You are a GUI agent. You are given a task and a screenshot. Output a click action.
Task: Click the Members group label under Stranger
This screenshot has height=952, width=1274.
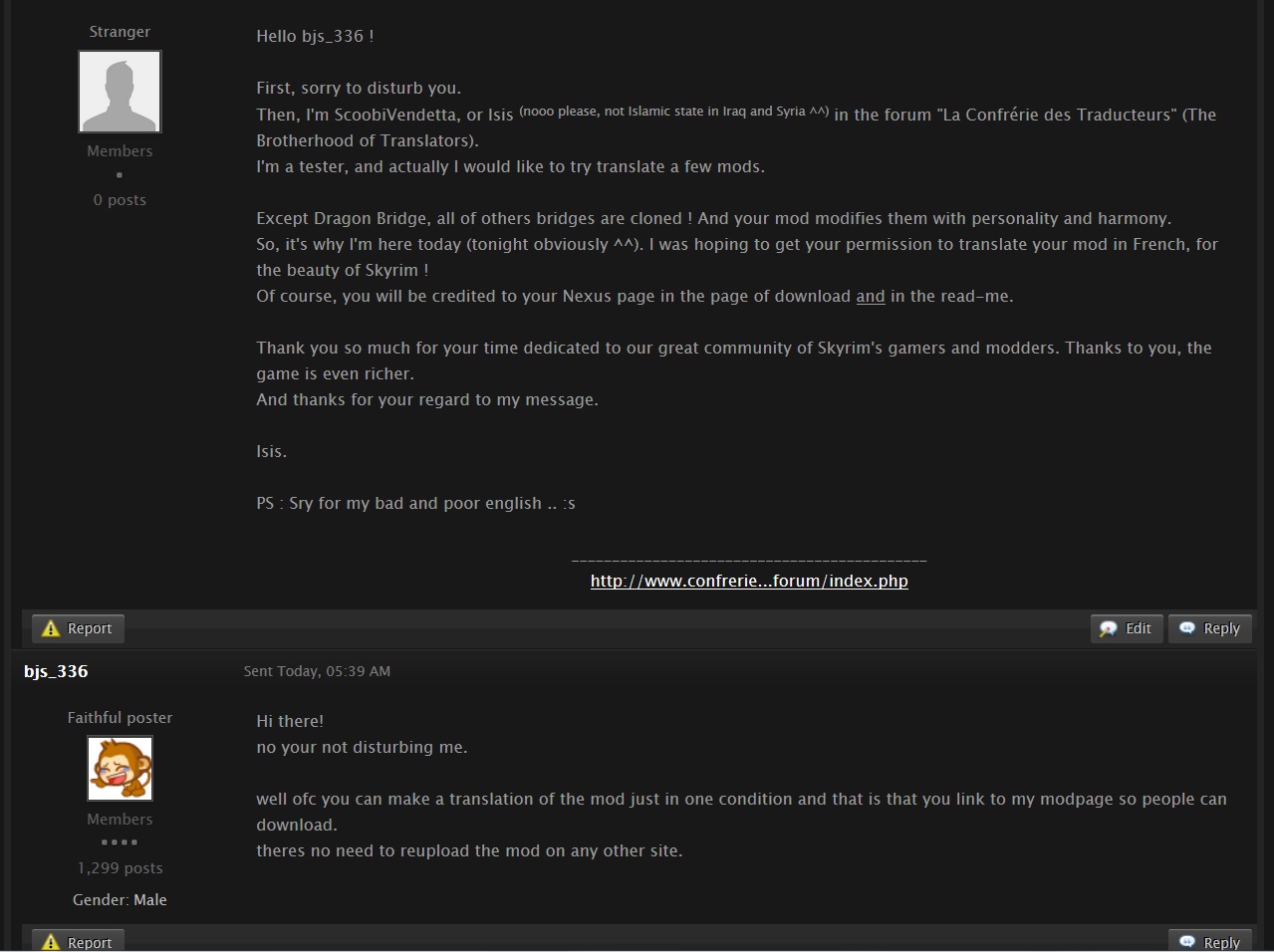[x=120, y=150]
